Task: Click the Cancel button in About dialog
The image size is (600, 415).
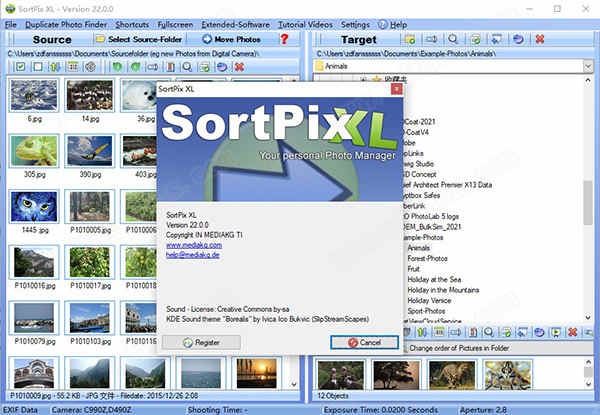Action: coord(364,342)
